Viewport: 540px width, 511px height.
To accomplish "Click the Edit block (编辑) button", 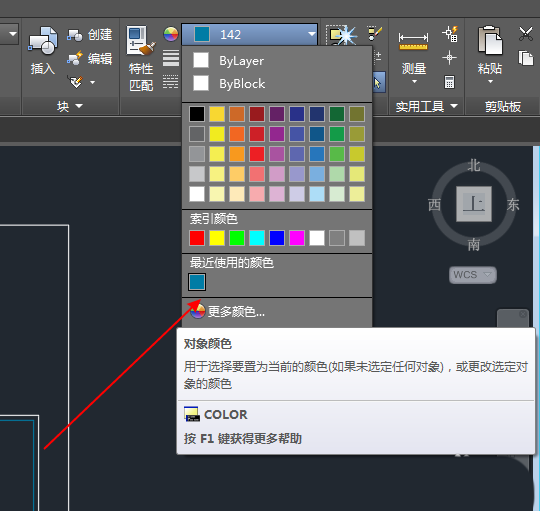I will (x=90, y=59).
